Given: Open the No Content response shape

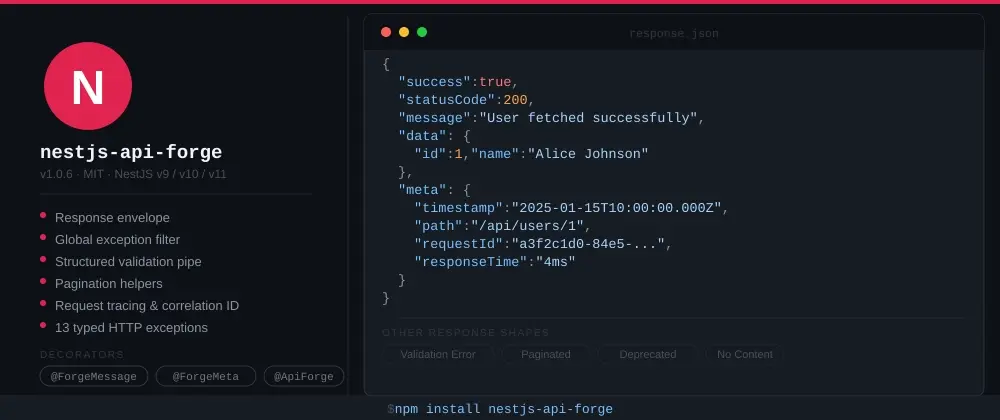Looking at the screenshot, I should coord(745,354).
